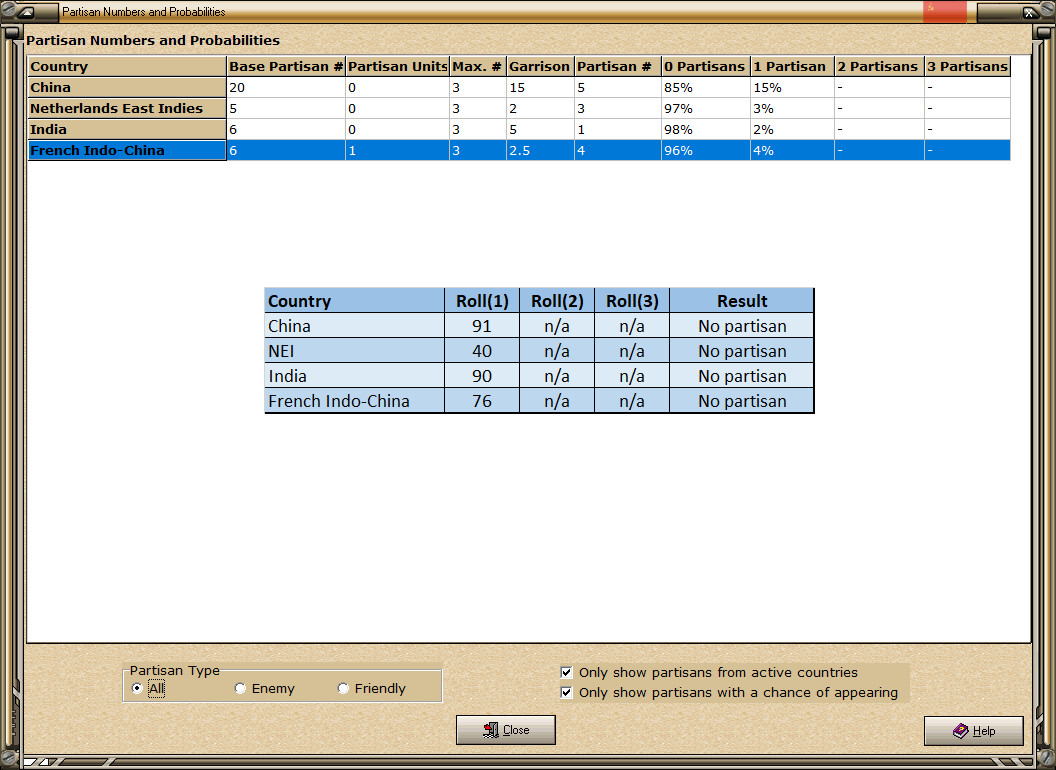Click China's garrison value 15
Screen dimensions: 1056x770
540,87
